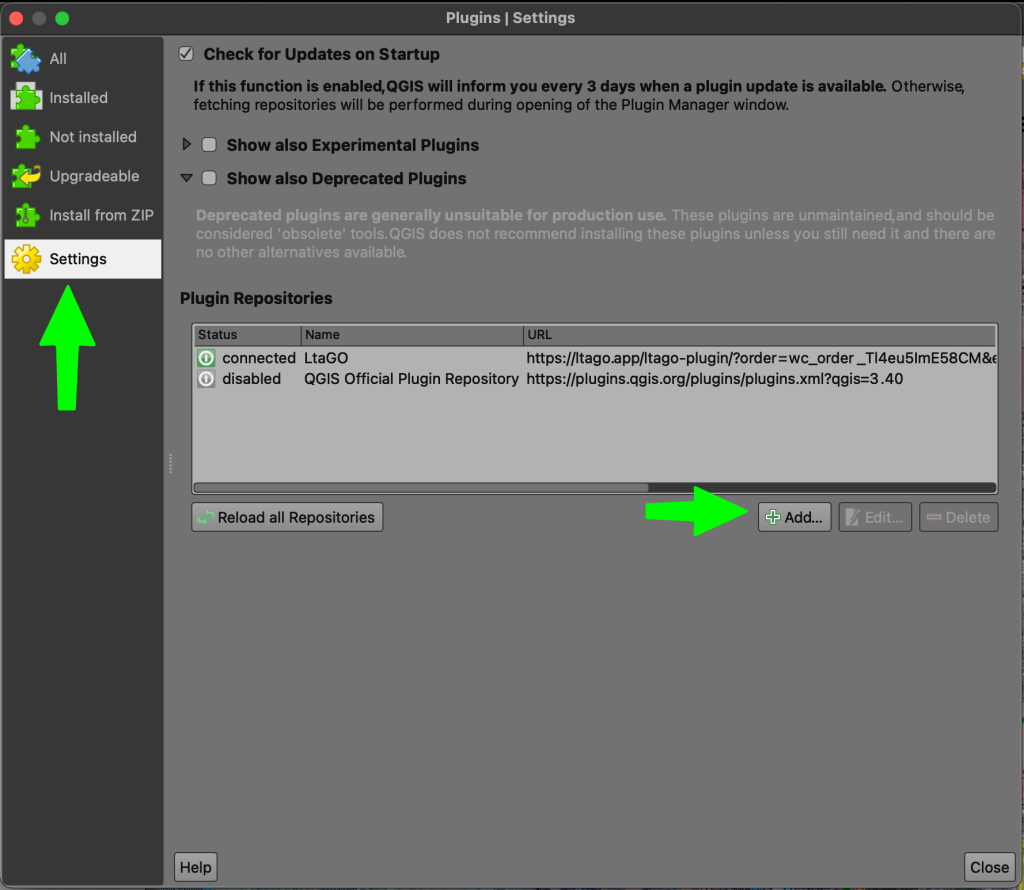Enable Show also Experimental Plugins checkbox
The width and height of the screenshot is (1024, 890).
pos(209,145)
